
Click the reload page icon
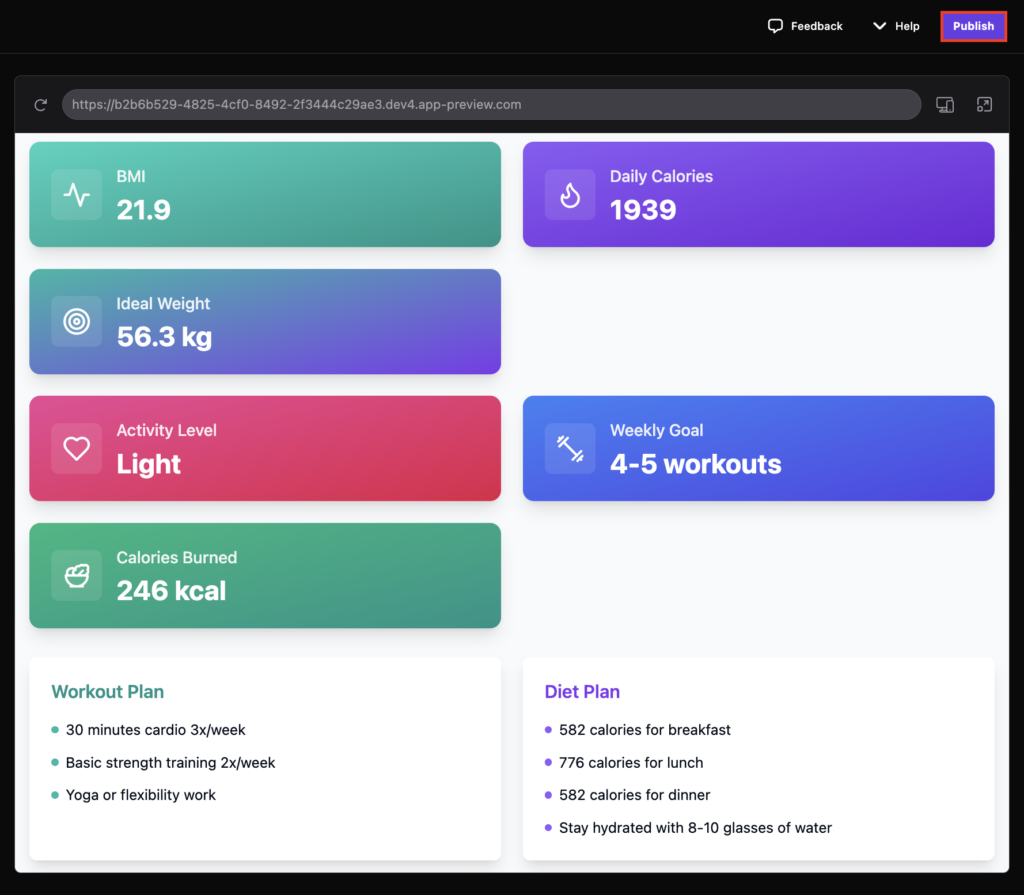(40, 104)
